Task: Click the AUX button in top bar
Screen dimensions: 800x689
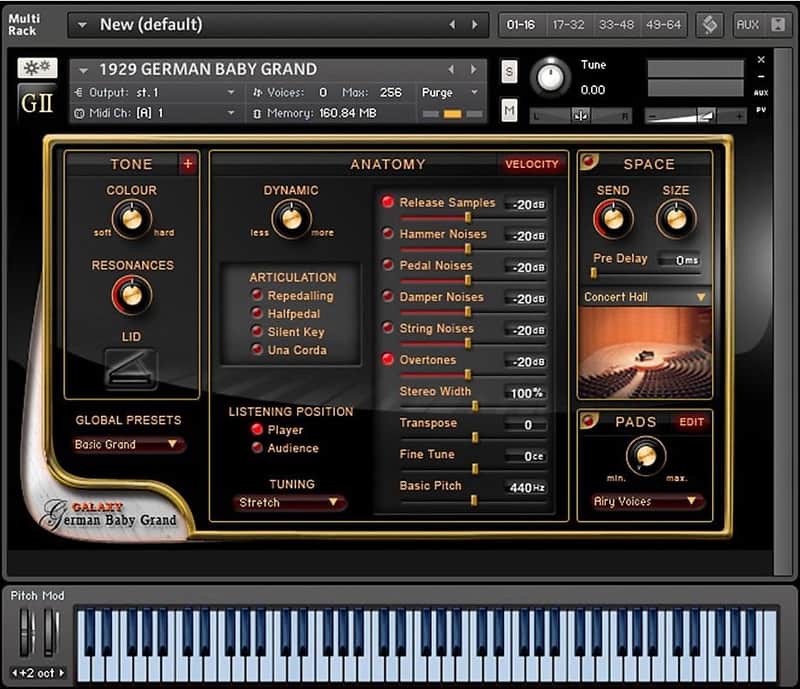Action: tap(747, 24)
